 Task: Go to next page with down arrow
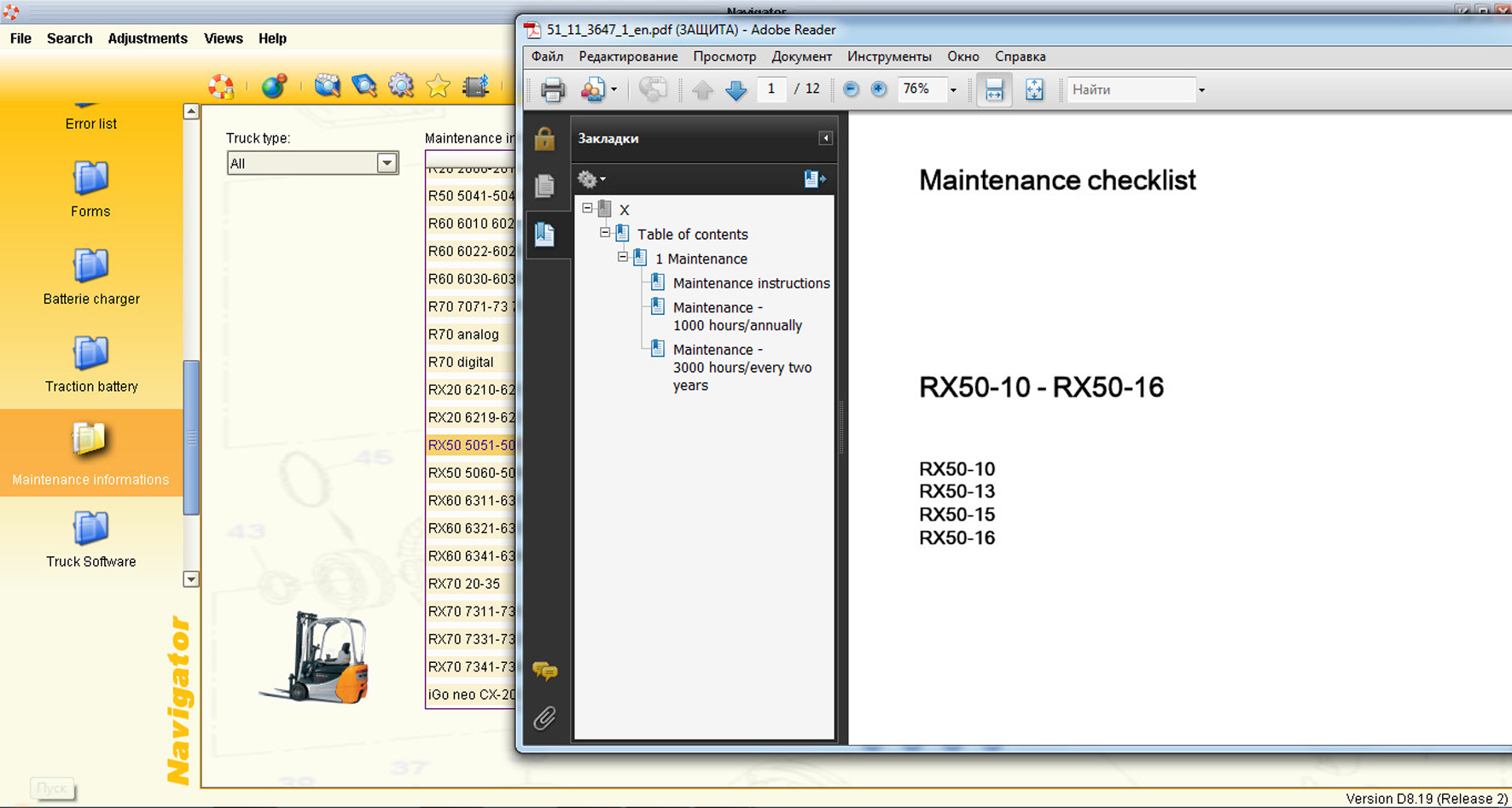click(736, 90)
